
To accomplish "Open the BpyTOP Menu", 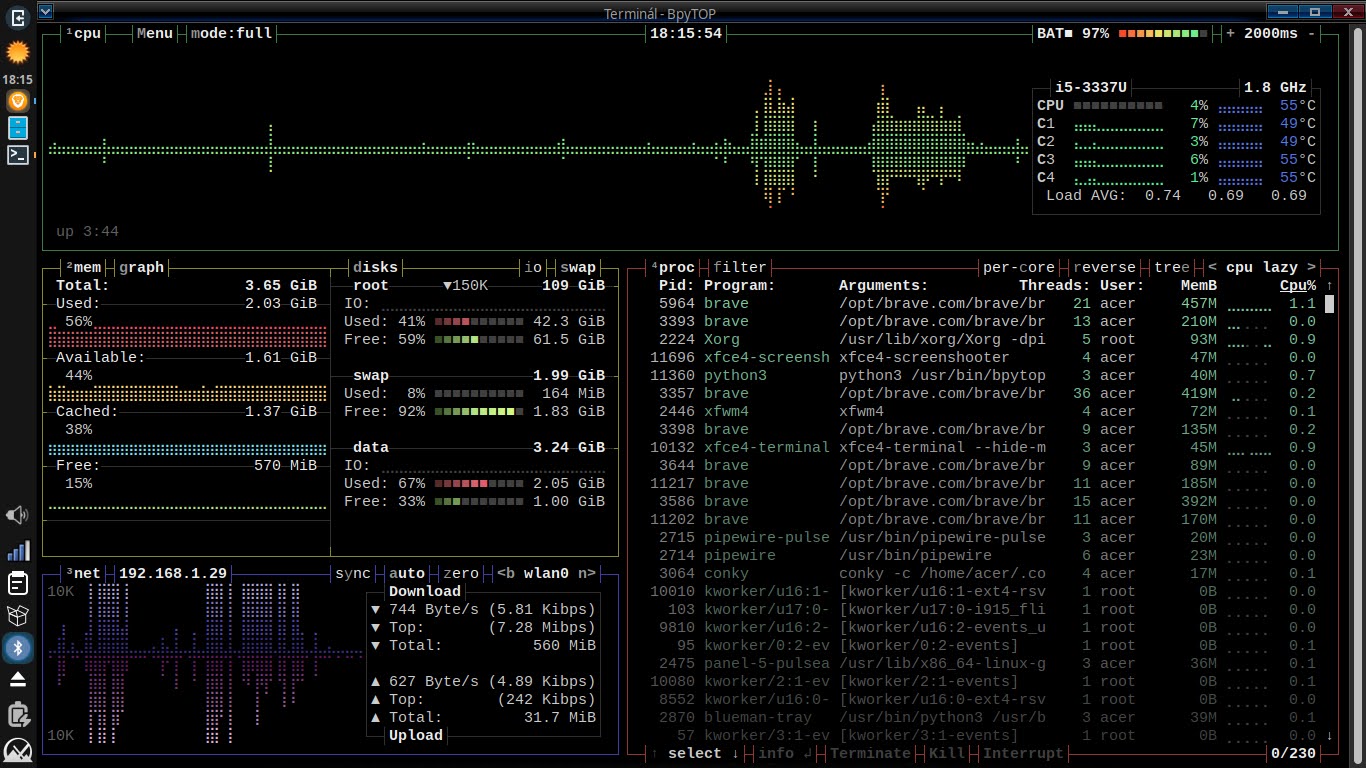I will point(155,33).
